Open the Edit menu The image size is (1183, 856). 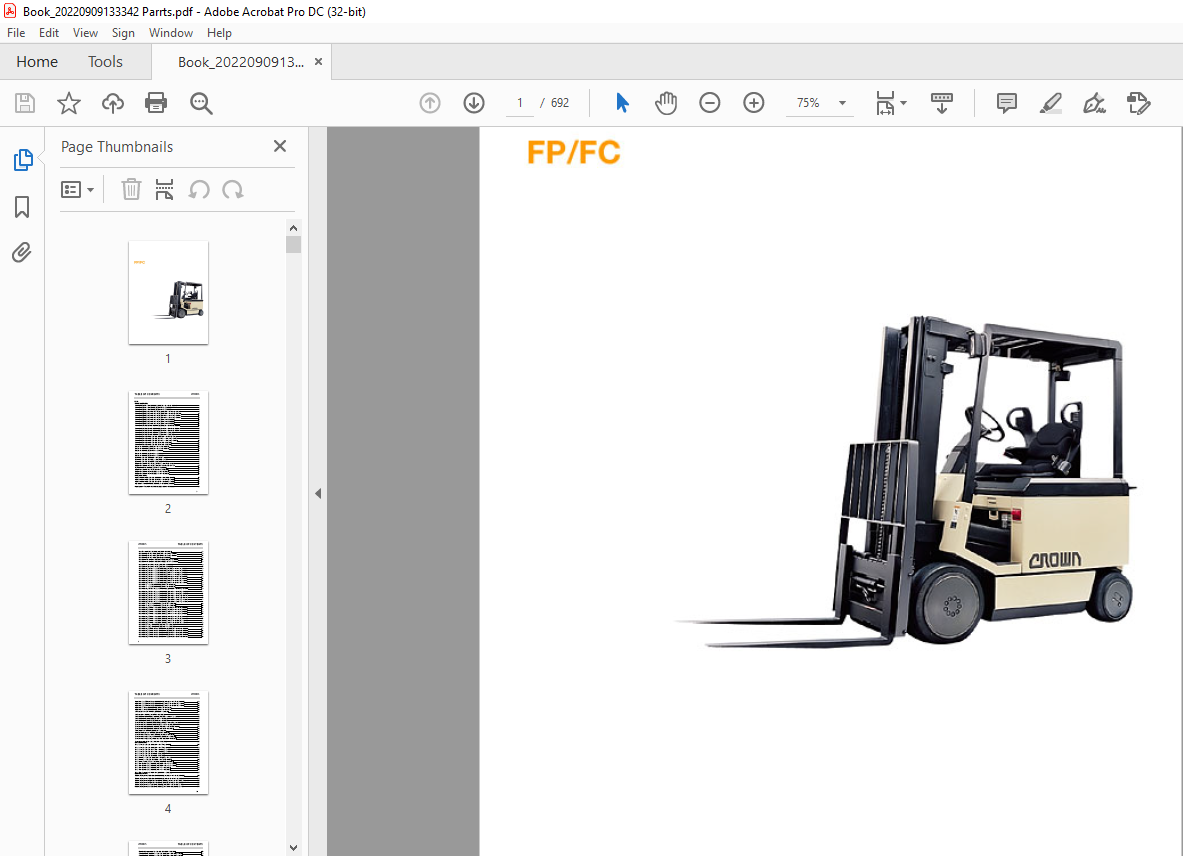49,32
